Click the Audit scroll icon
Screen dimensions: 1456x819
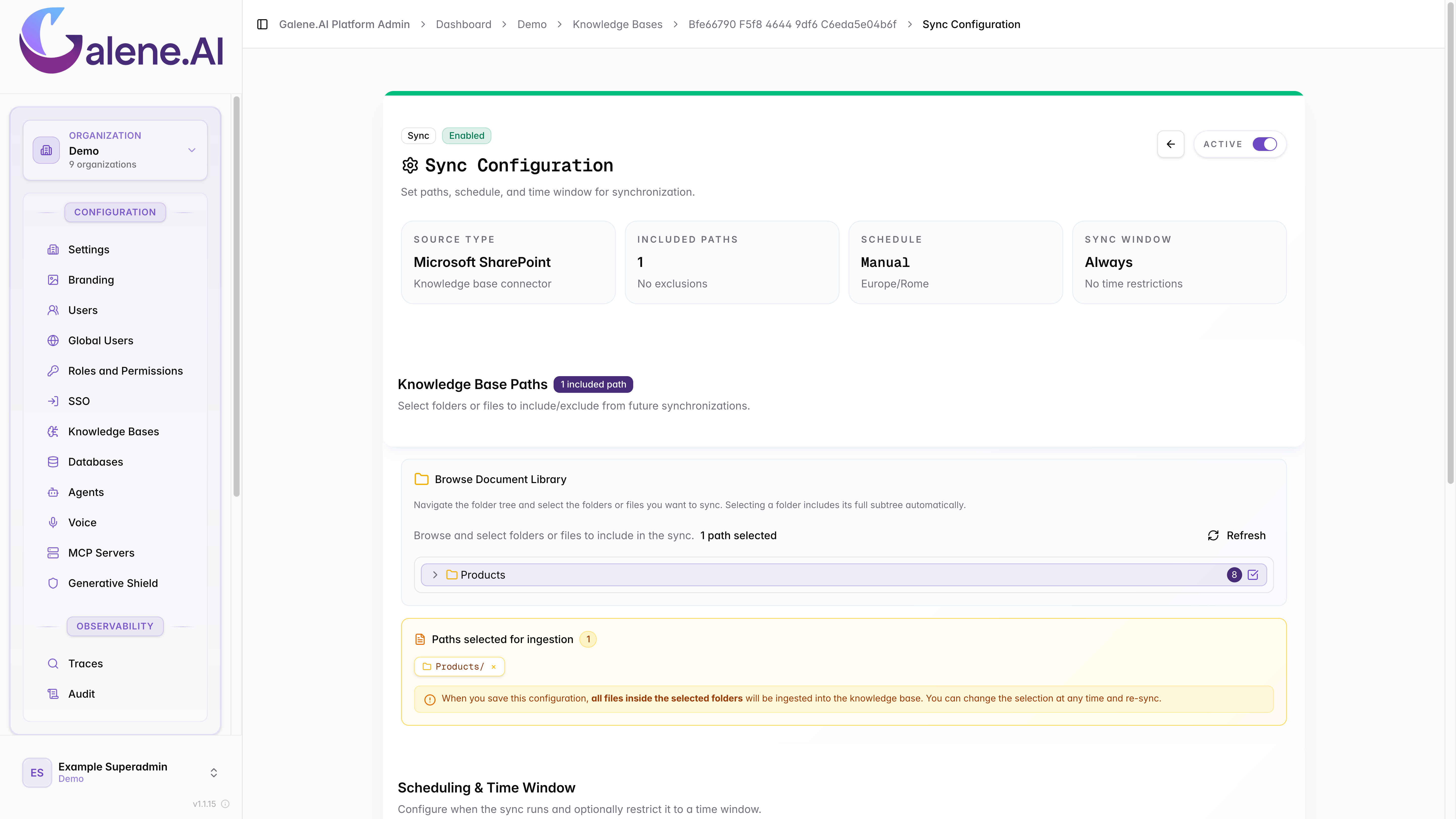53,694
